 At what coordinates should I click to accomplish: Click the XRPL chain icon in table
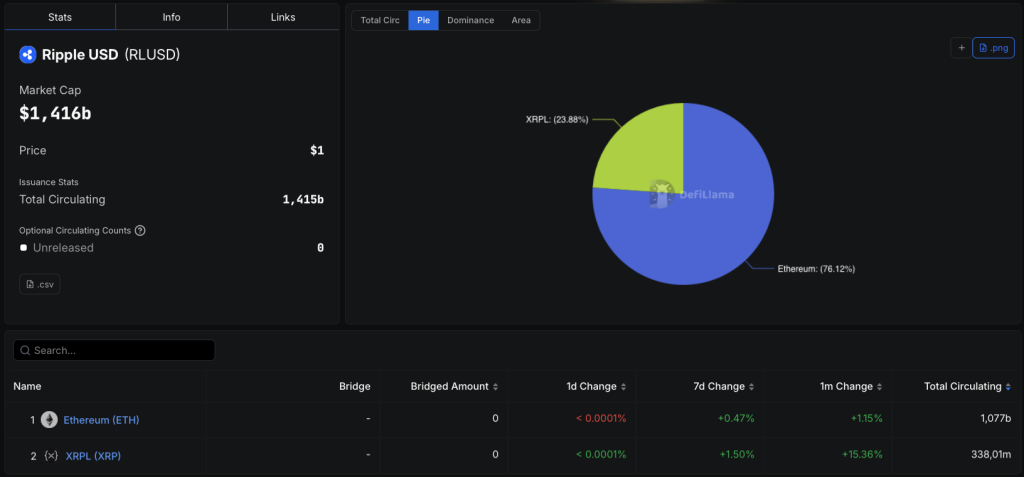coord(51,456)
